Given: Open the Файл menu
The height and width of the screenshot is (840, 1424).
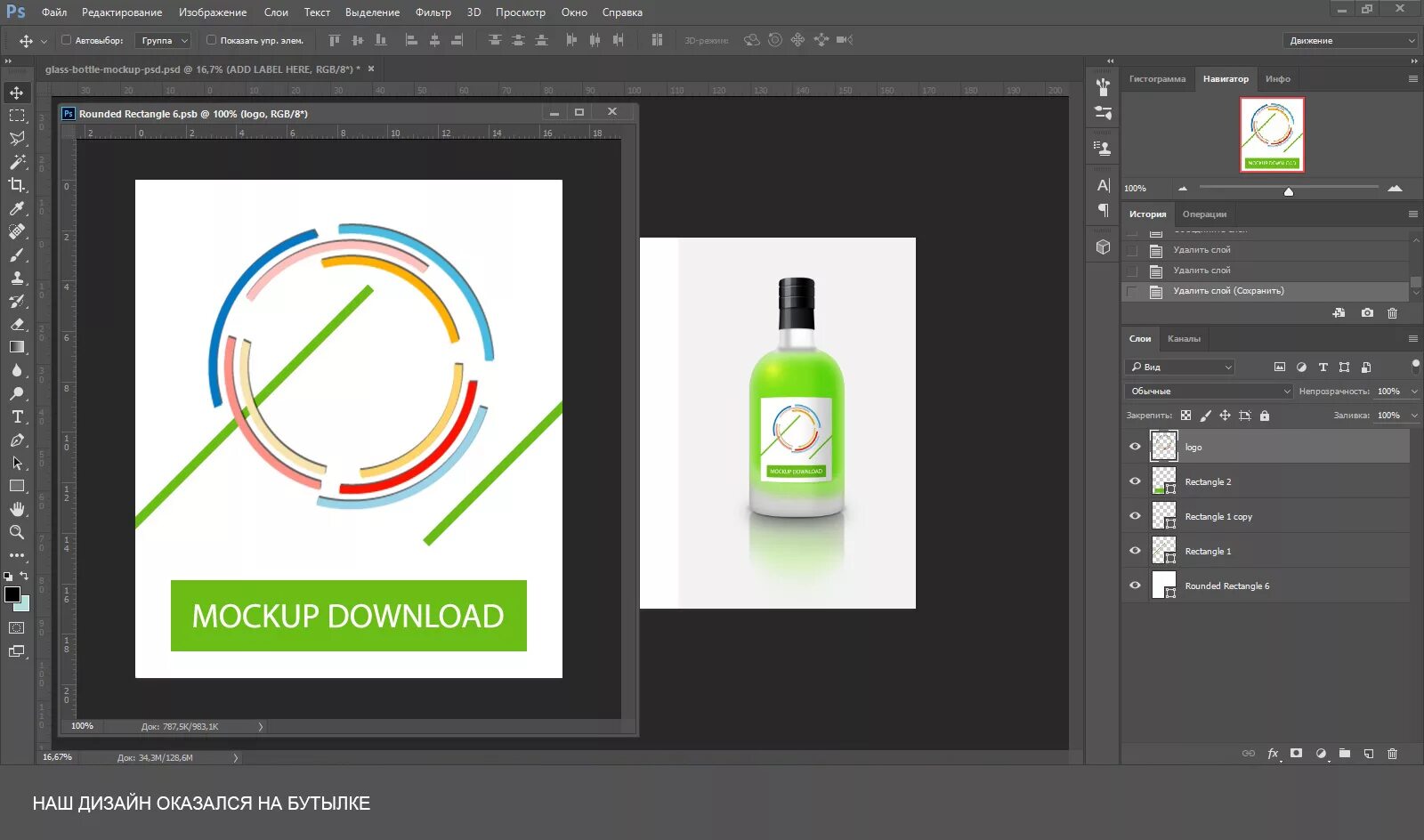Looking at the screenshot, I should (54, 12).
